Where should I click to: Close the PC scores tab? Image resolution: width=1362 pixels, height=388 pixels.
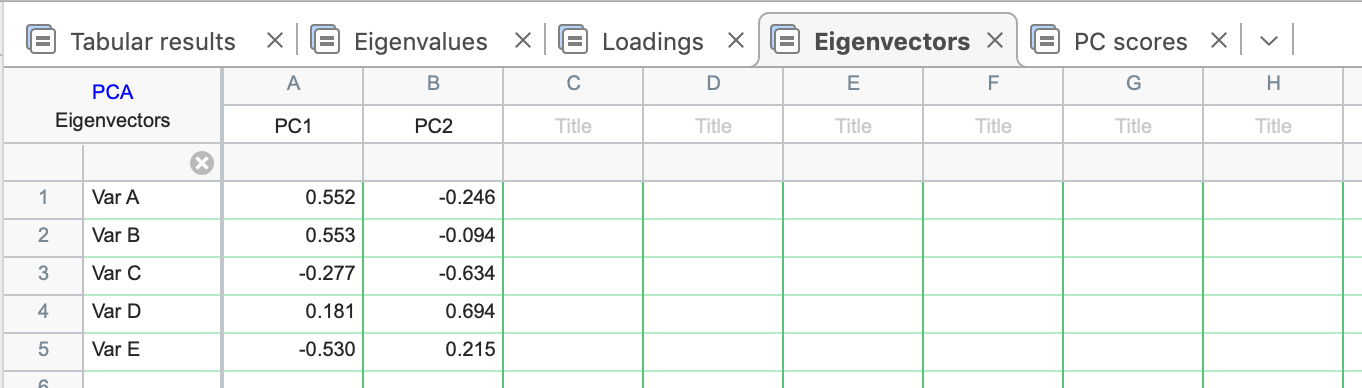coord(1218,41)
